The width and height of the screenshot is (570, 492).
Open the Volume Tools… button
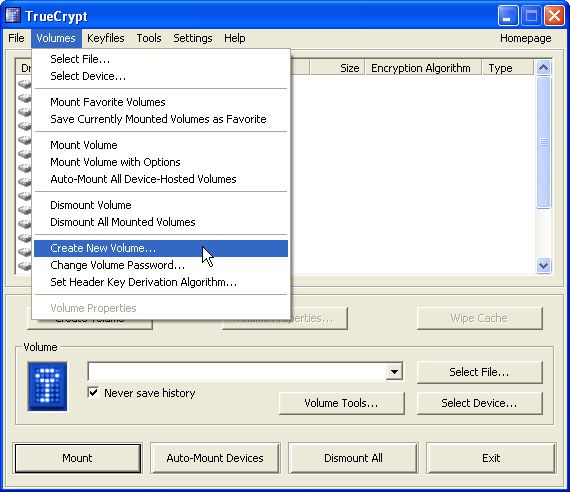(341, 403)
